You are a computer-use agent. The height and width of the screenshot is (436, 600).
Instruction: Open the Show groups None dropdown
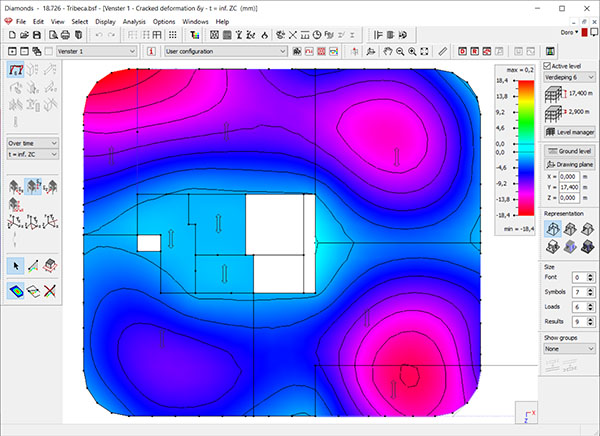569,349
